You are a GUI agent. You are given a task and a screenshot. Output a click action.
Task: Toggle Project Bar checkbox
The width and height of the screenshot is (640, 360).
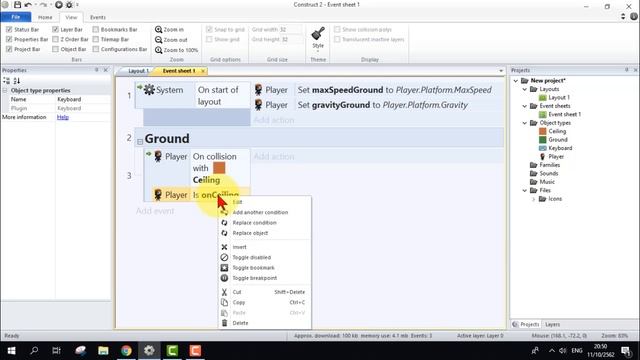point(9,49)
